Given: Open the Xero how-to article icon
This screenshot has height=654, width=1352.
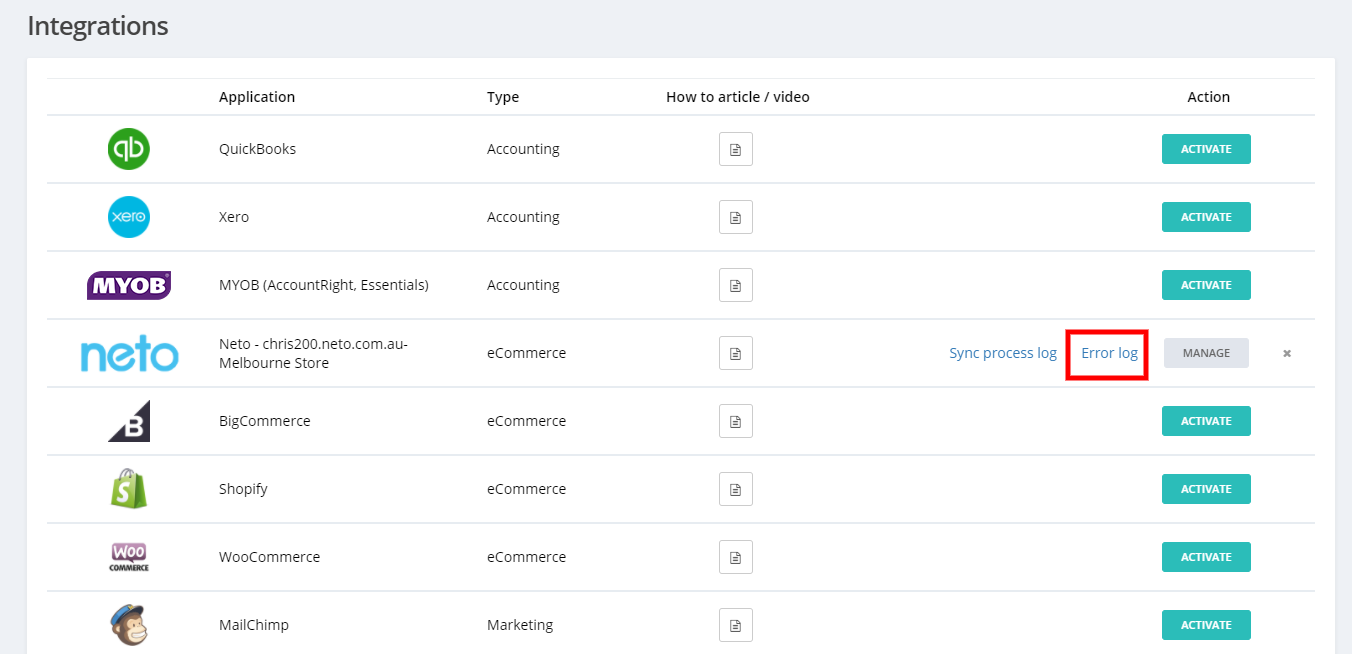Looking at the screenshot, I should pyautogui.click(x=735, y=217).
